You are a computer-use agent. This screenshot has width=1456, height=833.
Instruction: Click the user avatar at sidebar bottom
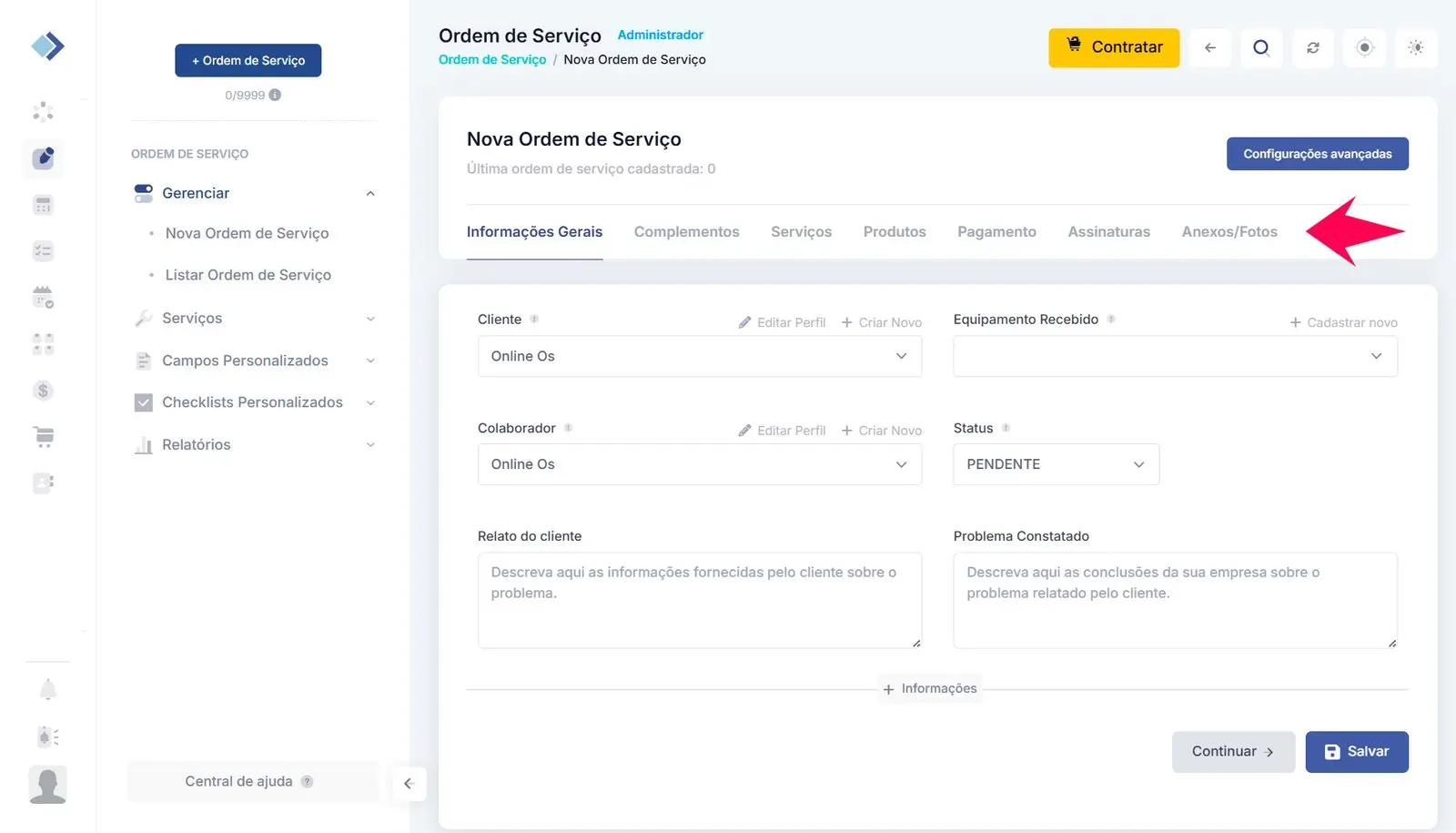tap(47, 784)
